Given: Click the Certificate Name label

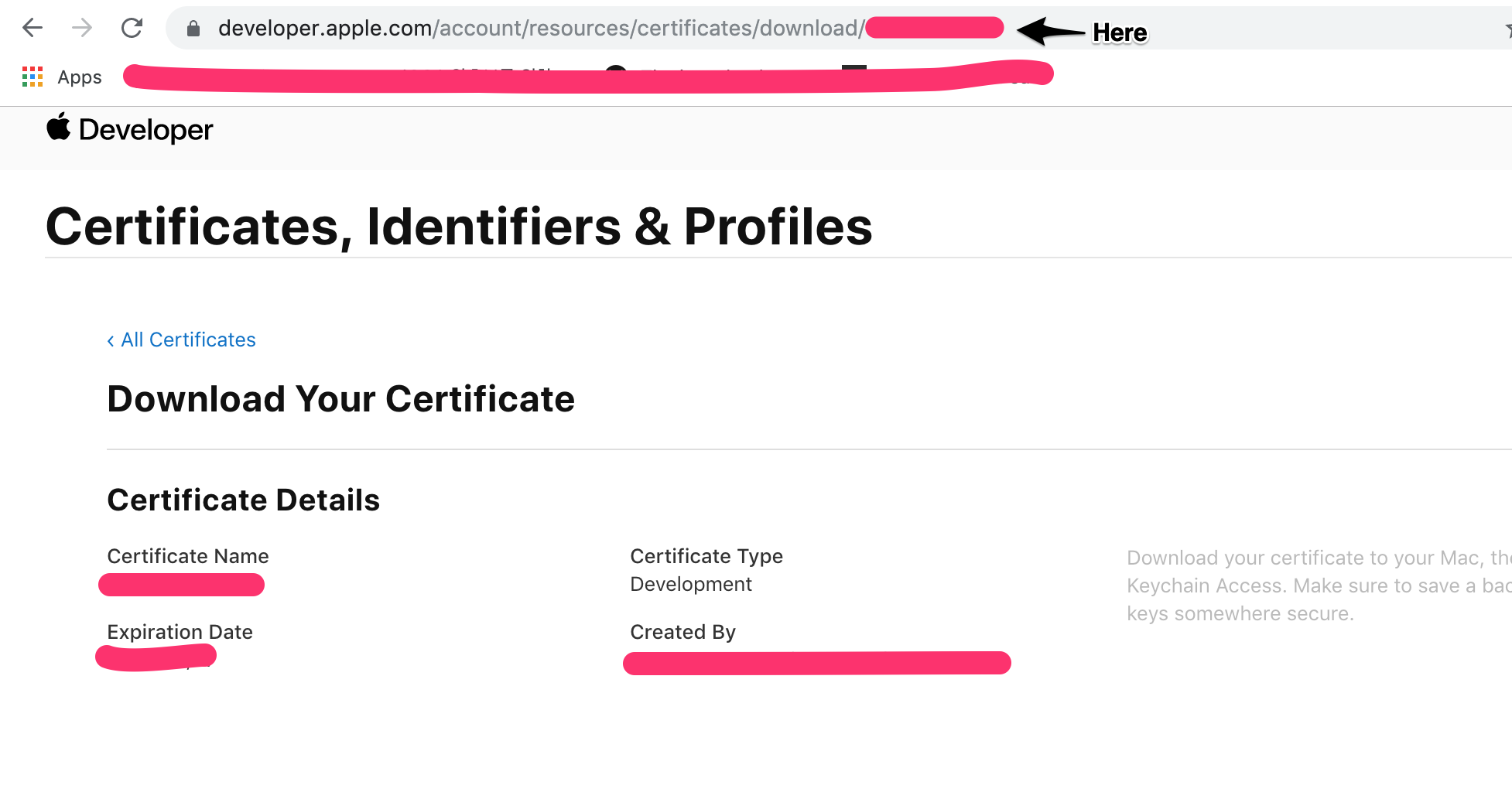Looking at the screenshot, I should [x=187, y=556].
